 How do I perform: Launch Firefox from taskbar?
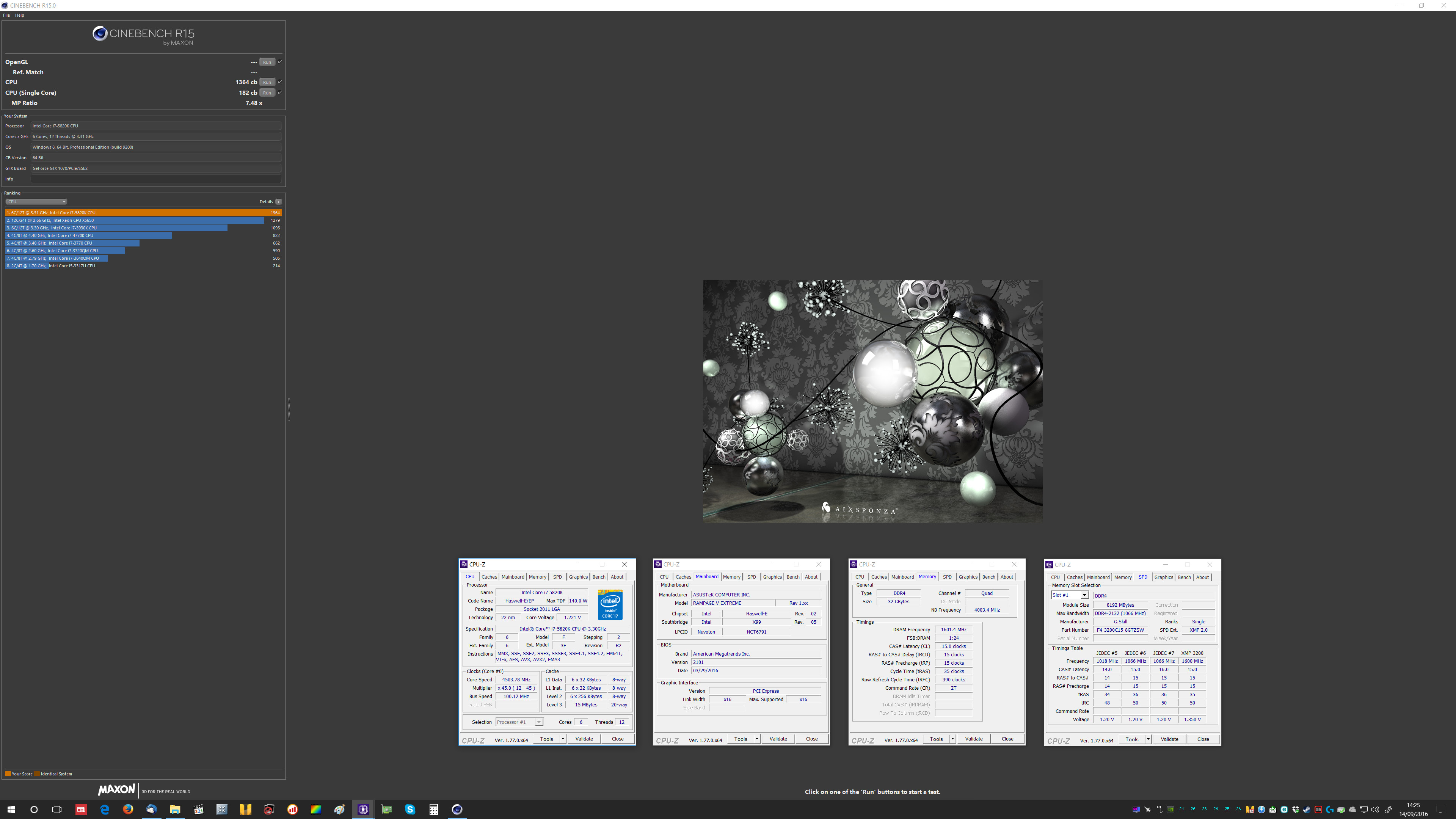tap(128, 810)
